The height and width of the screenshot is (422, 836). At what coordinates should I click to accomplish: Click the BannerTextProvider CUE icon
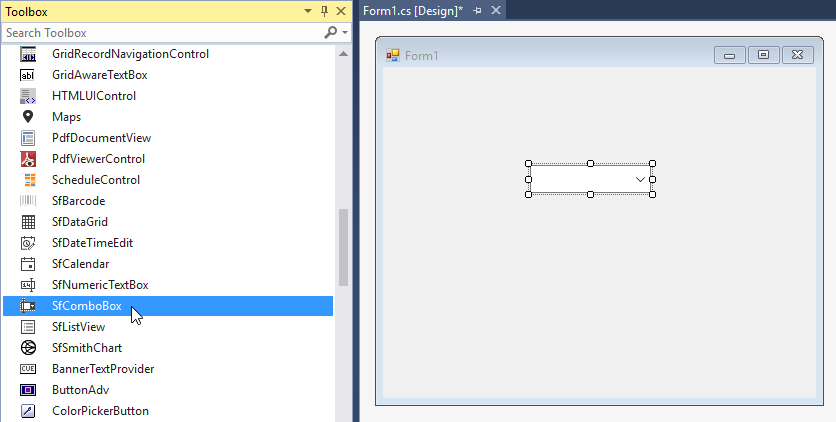click(x=28, y=369)
